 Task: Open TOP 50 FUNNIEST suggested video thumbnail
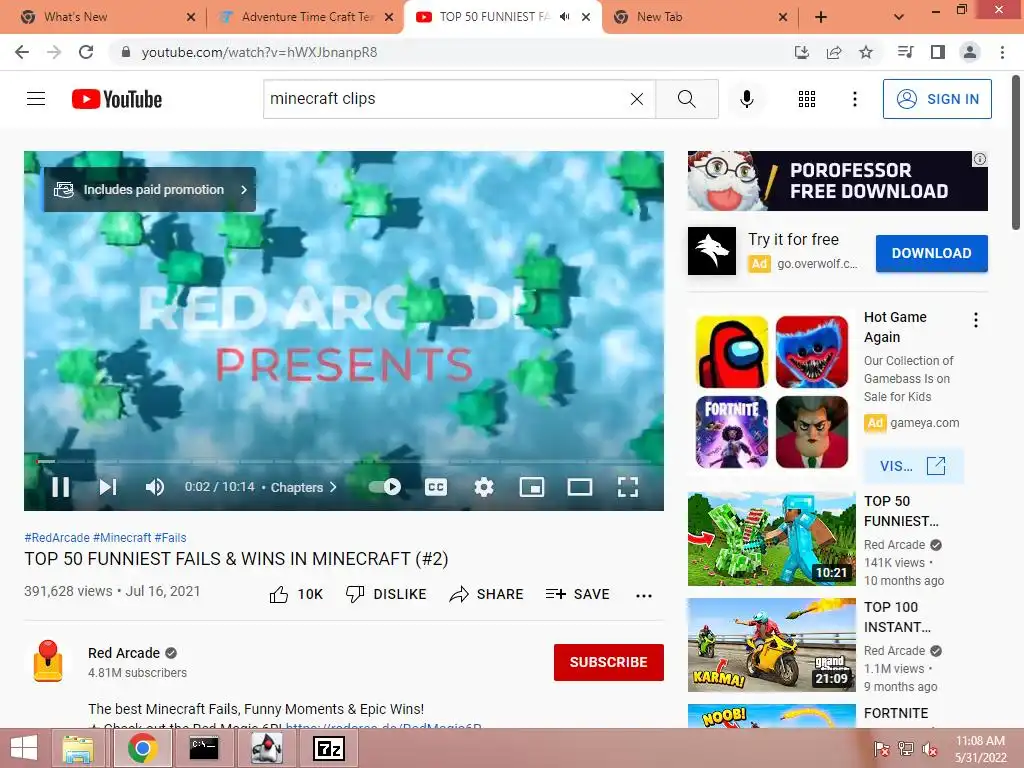pyautogui.click(x=772, y=539)
